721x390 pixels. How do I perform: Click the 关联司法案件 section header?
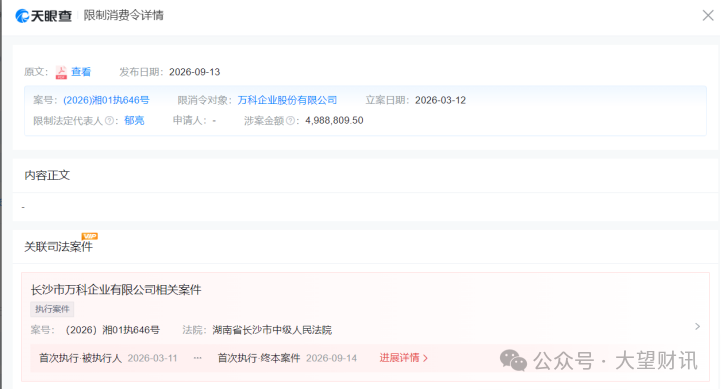58,247
